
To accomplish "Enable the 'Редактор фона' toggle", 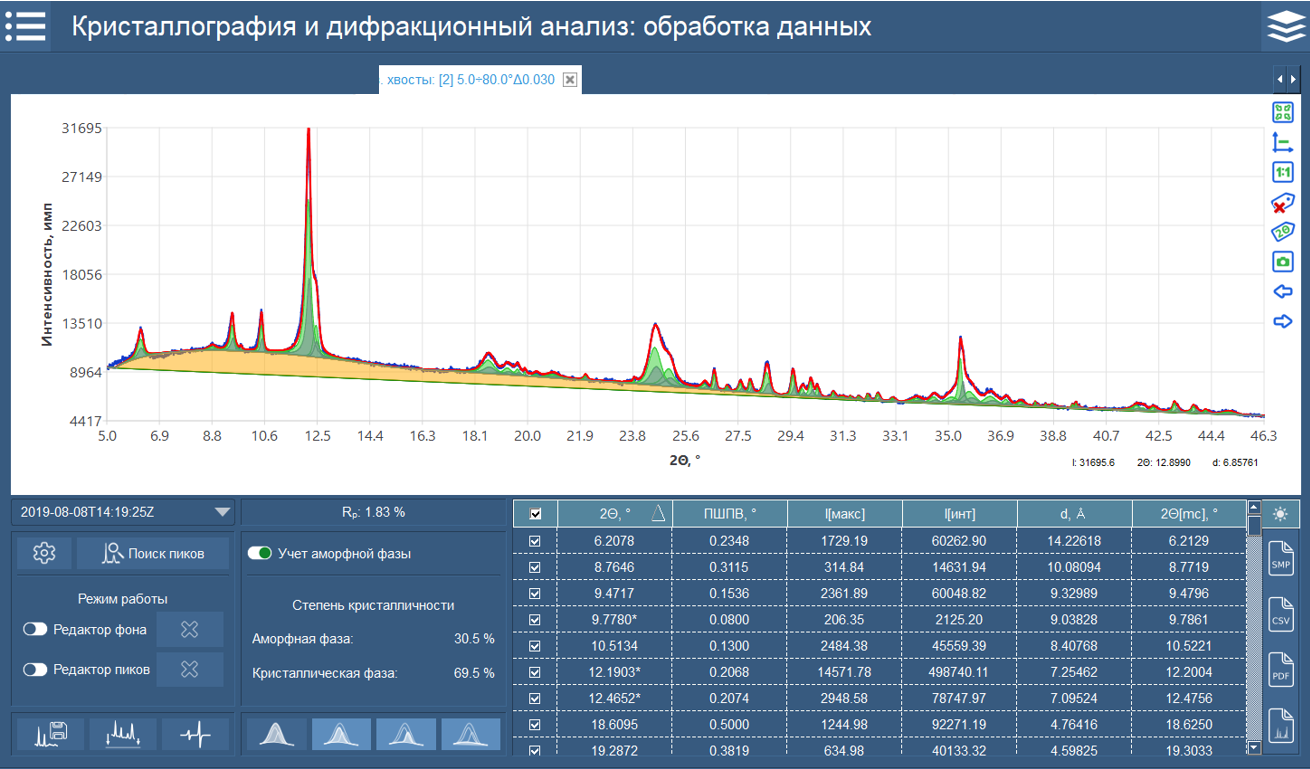I will click(34, 628).
